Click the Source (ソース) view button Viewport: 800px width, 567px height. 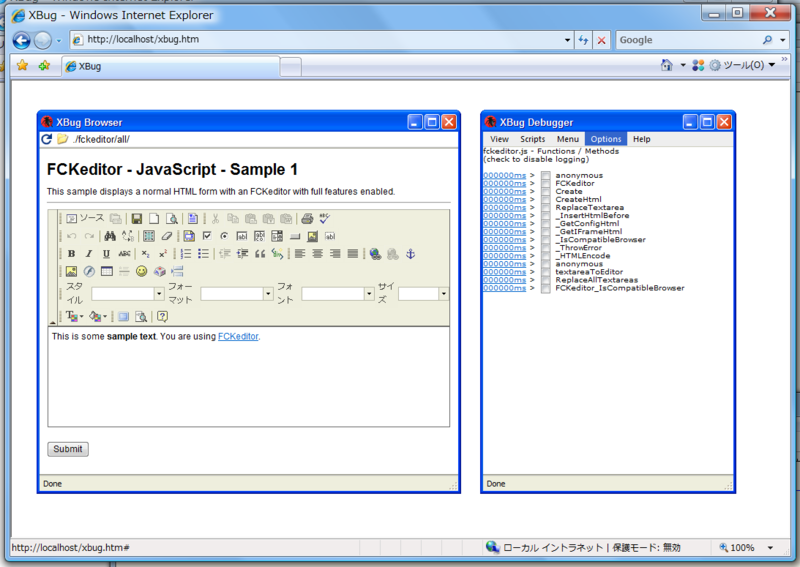pos(85,218)
